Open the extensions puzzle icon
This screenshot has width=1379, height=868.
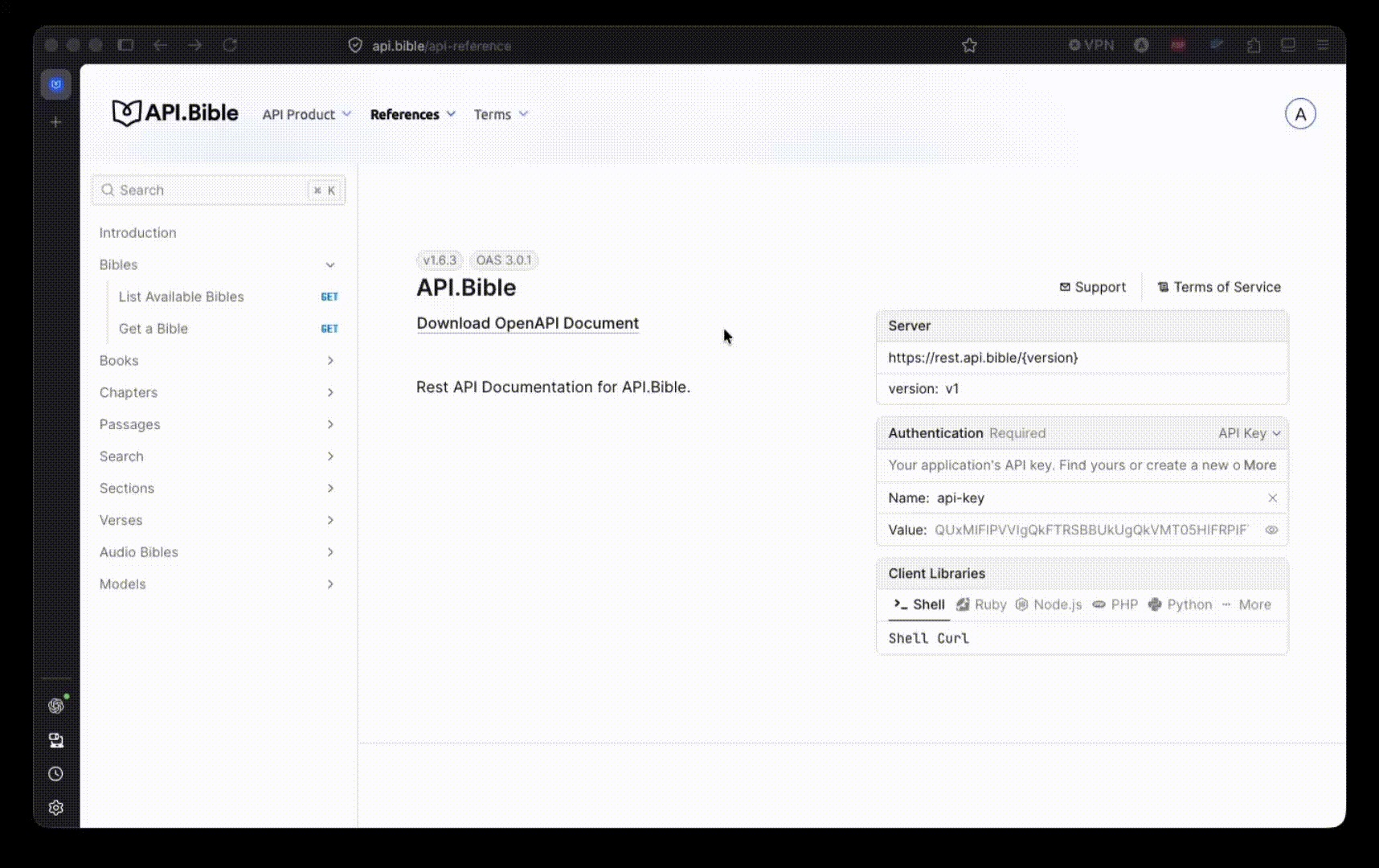(x=1254, y=46)
